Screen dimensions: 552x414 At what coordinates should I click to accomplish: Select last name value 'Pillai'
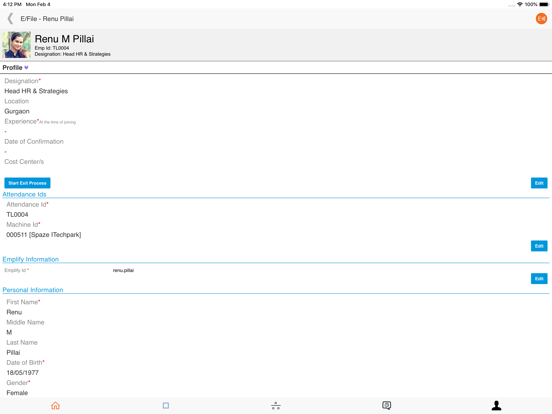[13, 353]
